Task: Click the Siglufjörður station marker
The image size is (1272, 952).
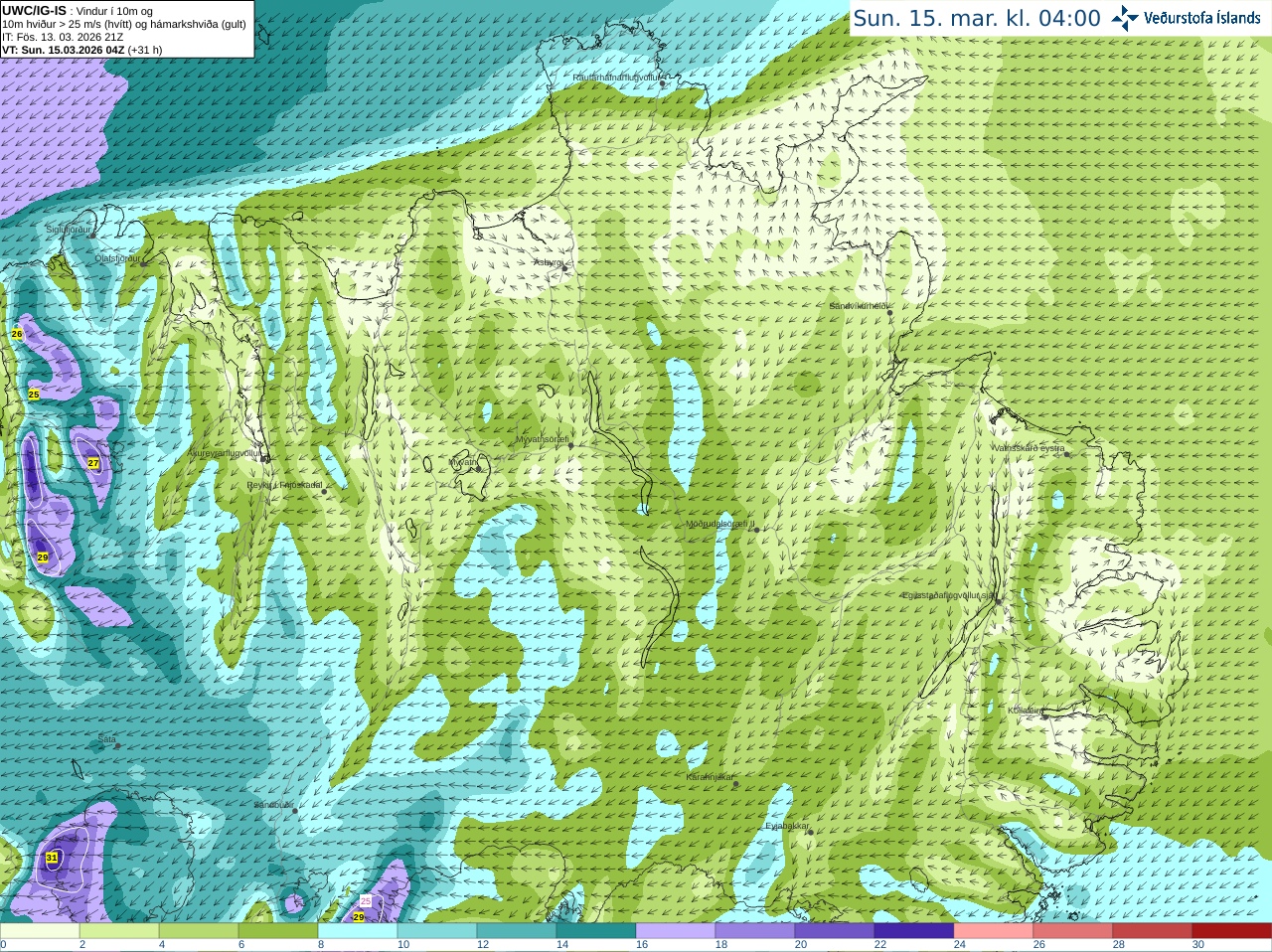Action: click(x=91, y=236)
